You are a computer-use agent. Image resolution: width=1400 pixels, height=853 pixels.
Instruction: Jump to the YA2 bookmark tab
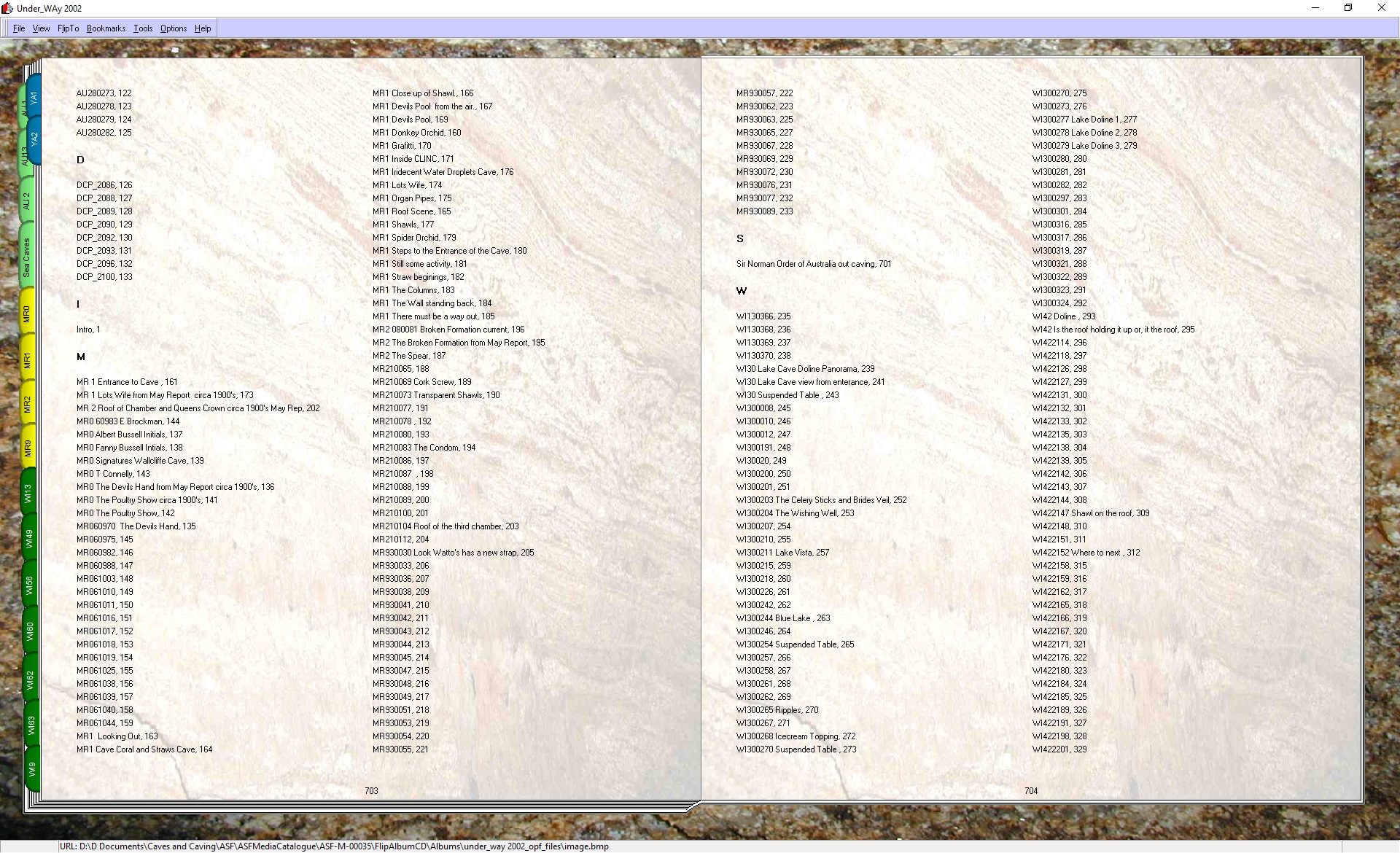34,139
